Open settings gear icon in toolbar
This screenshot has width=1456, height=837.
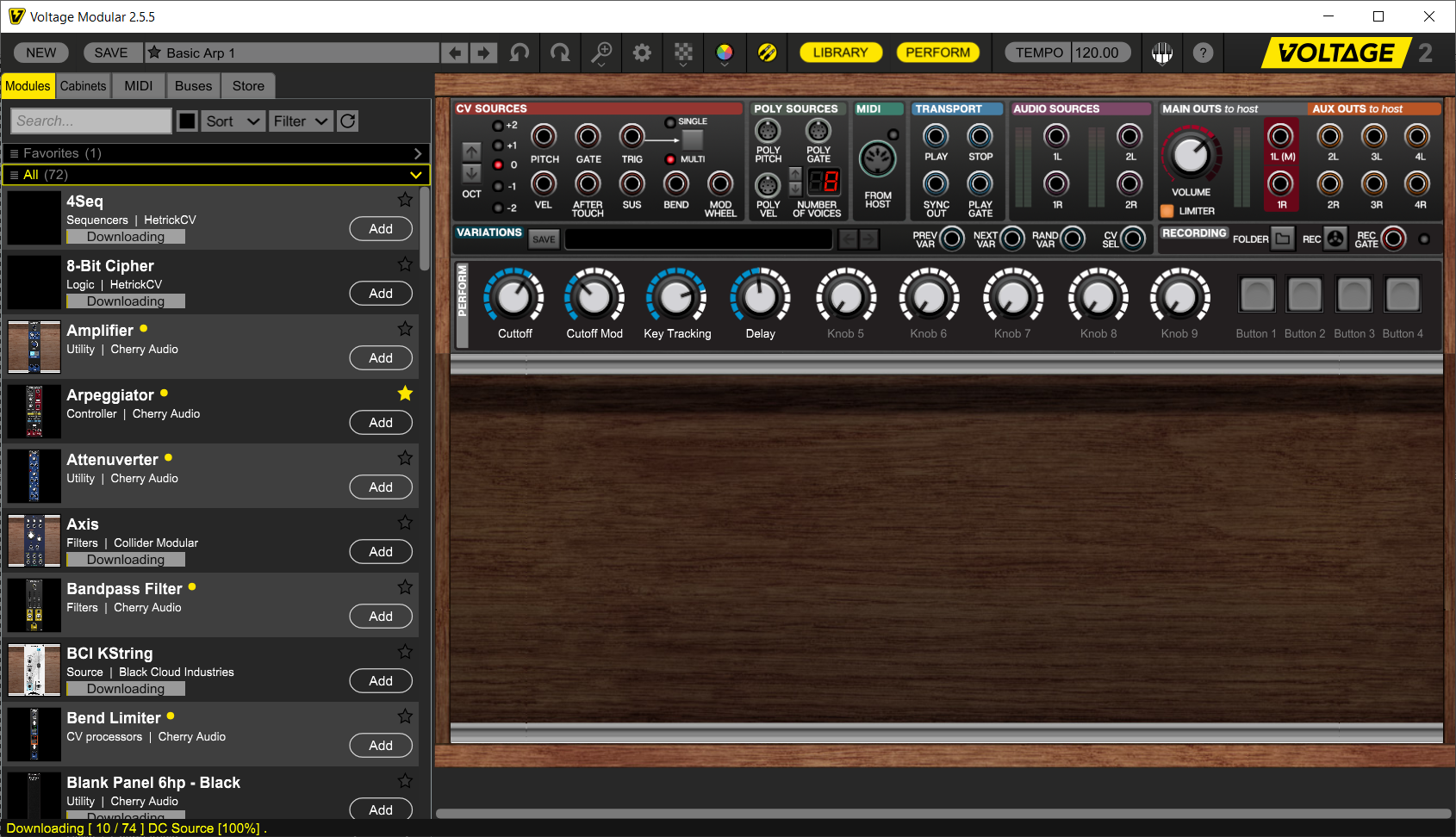click(x=642, y=53)
